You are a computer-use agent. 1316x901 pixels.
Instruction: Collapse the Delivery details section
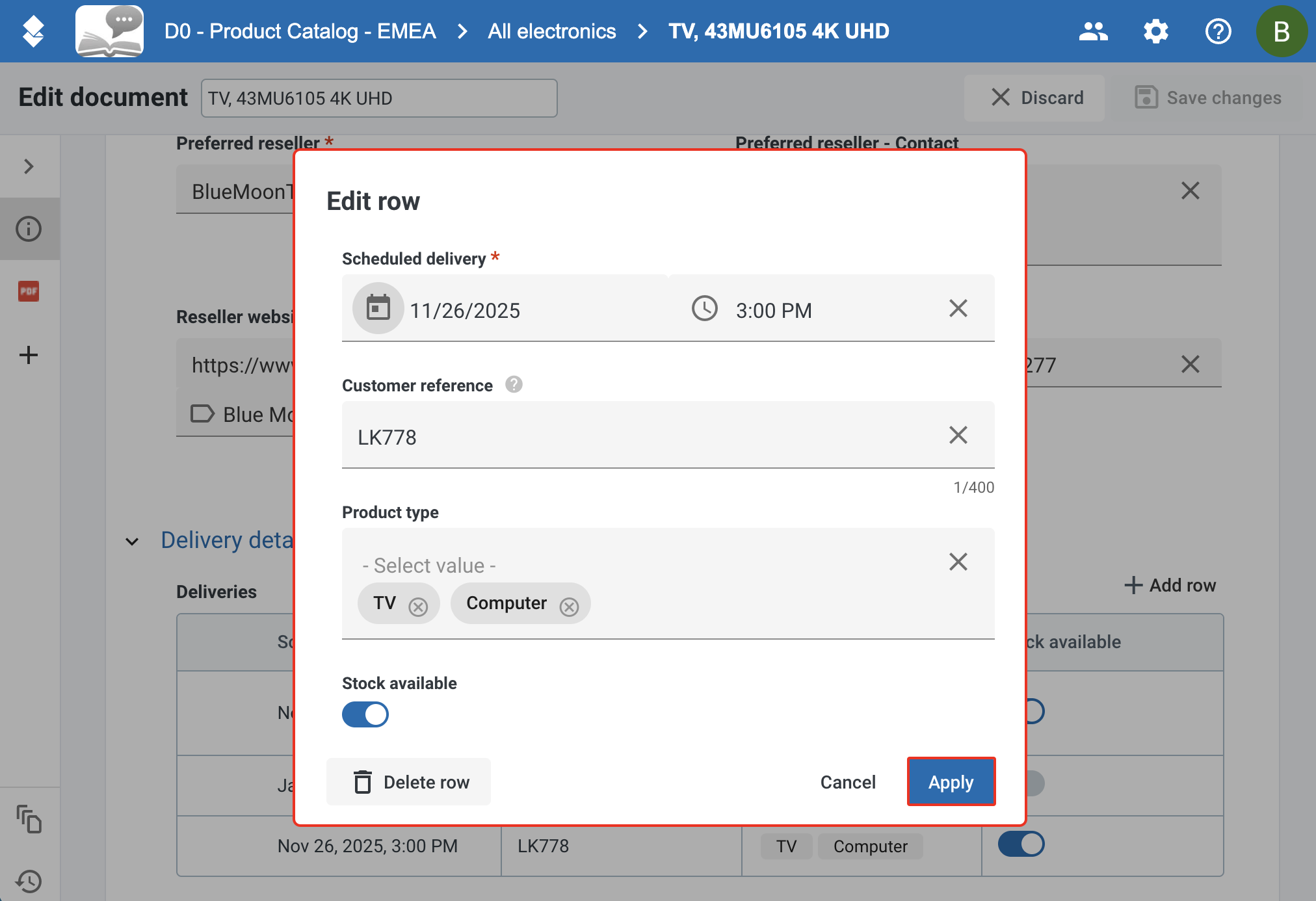coord(132,541)
